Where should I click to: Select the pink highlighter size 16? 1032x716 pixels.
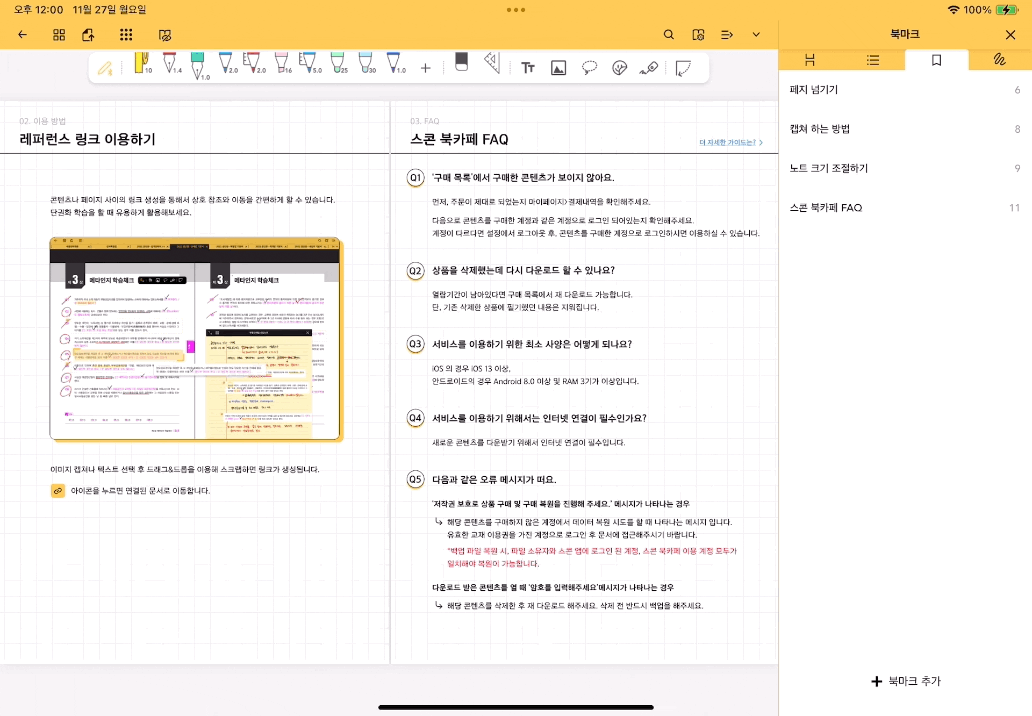(283, 64)
